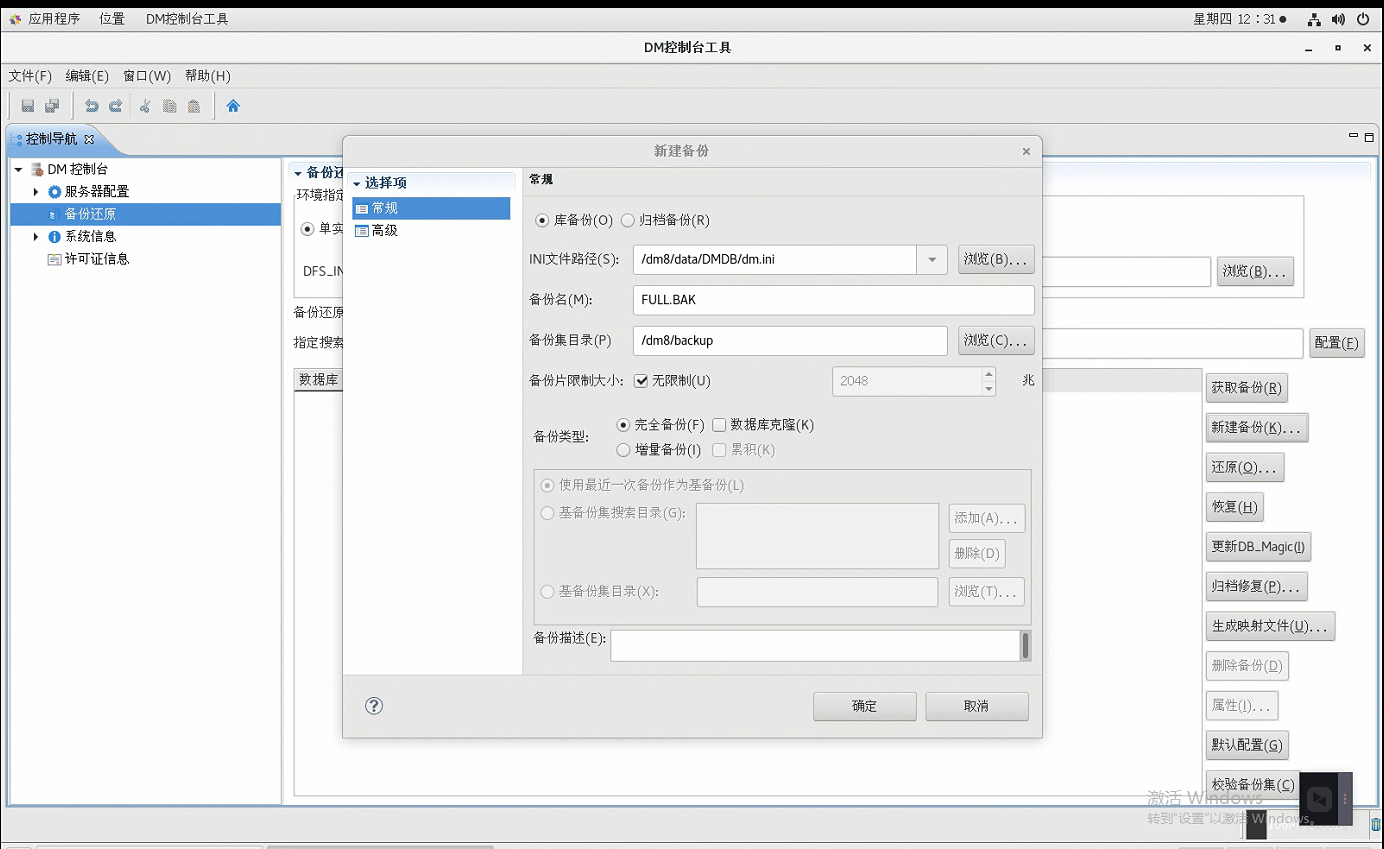Choose the 增量备份(I) radio option
Image resolution: width=1384 pixels, height=849 pixels.
(624, 450)
